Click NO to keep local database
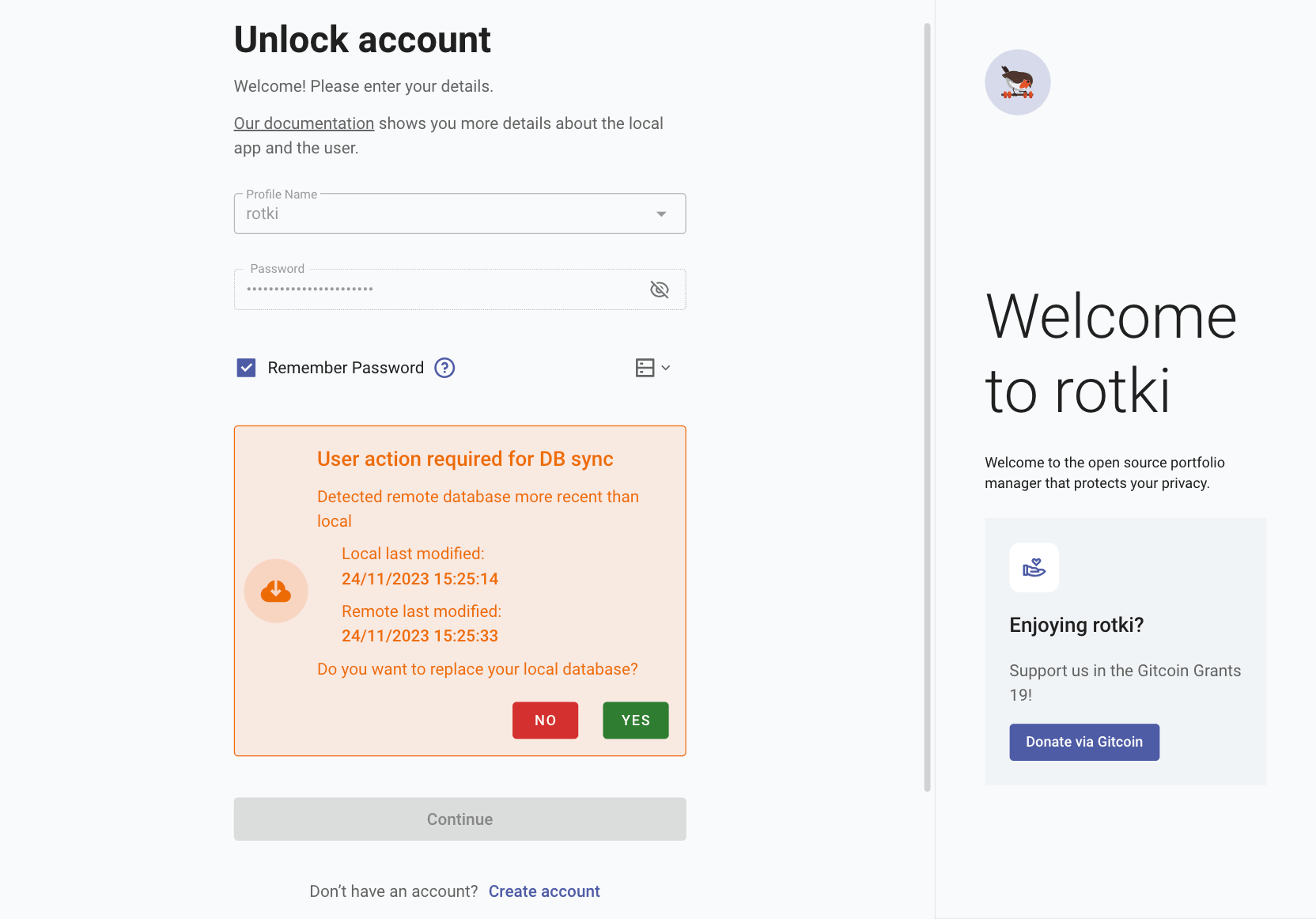The image size is (1316, 919). pyautogui.click(x=545, y=720)
